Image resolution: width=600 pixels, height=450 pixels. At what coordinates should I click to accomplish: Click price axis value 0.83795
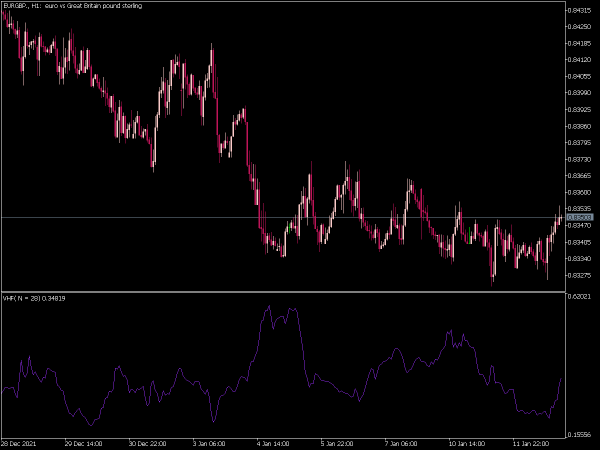[x=579, y=143]
